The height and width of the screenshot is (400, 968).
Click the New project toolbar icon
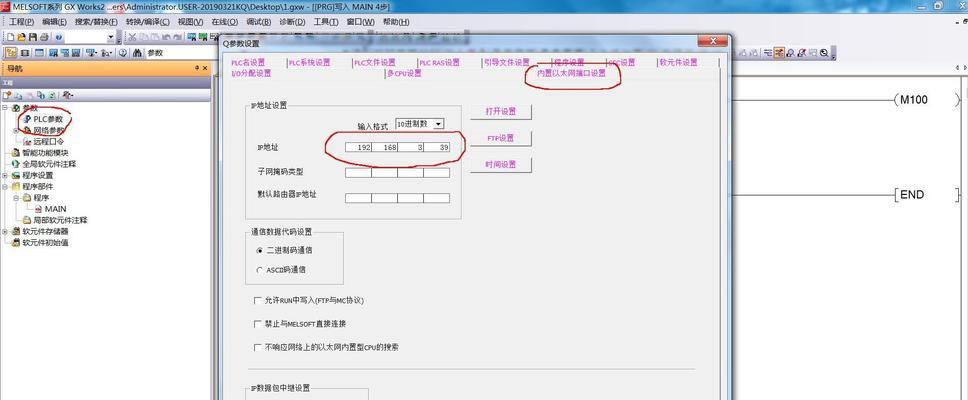point(12,38)
